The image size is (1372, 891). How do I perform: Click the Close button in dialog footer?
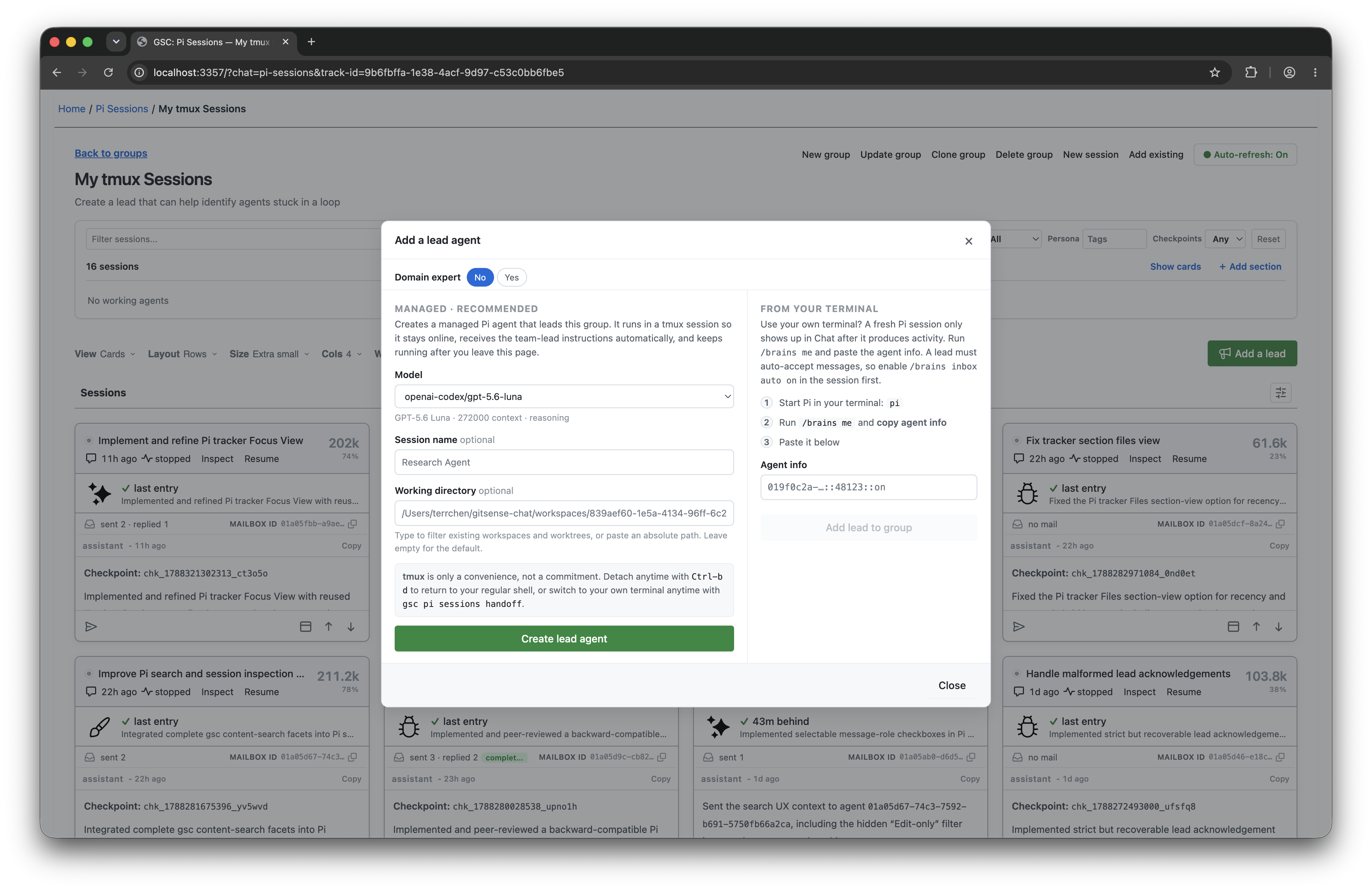coord(952,685)
